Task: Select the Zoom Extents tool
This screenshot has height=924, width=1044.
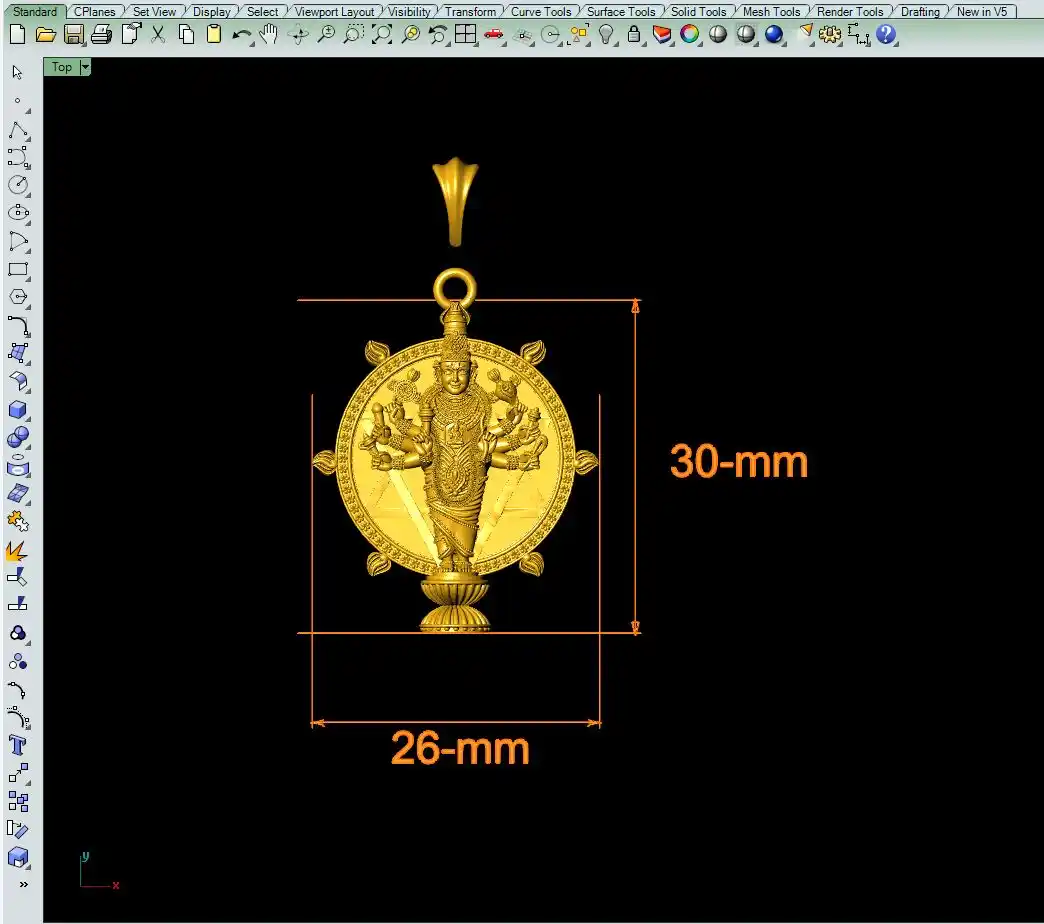Action: [x=381, y=35]
